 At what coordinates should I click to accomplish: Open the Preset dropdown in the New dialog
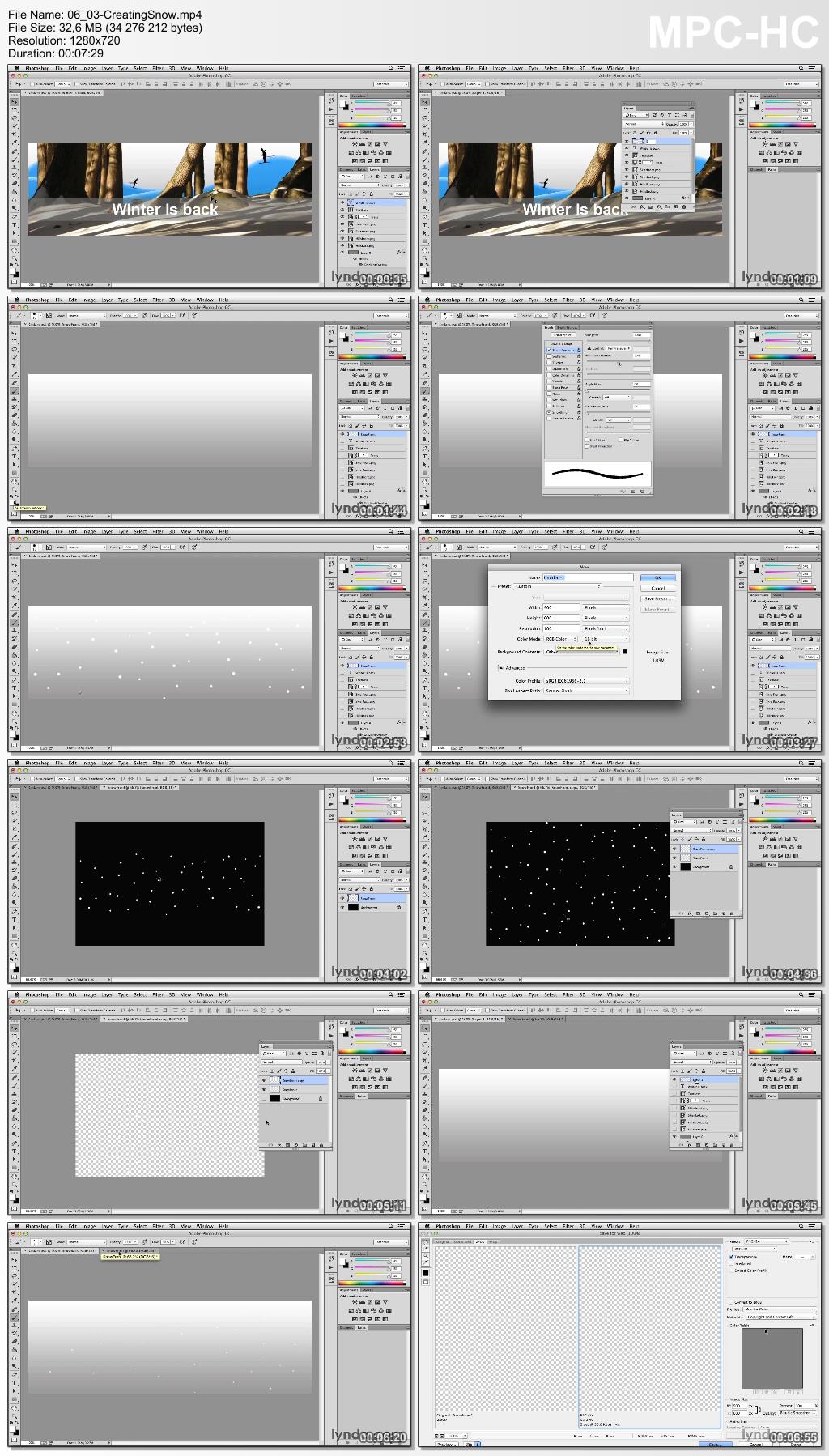click(x=558, y=586)
